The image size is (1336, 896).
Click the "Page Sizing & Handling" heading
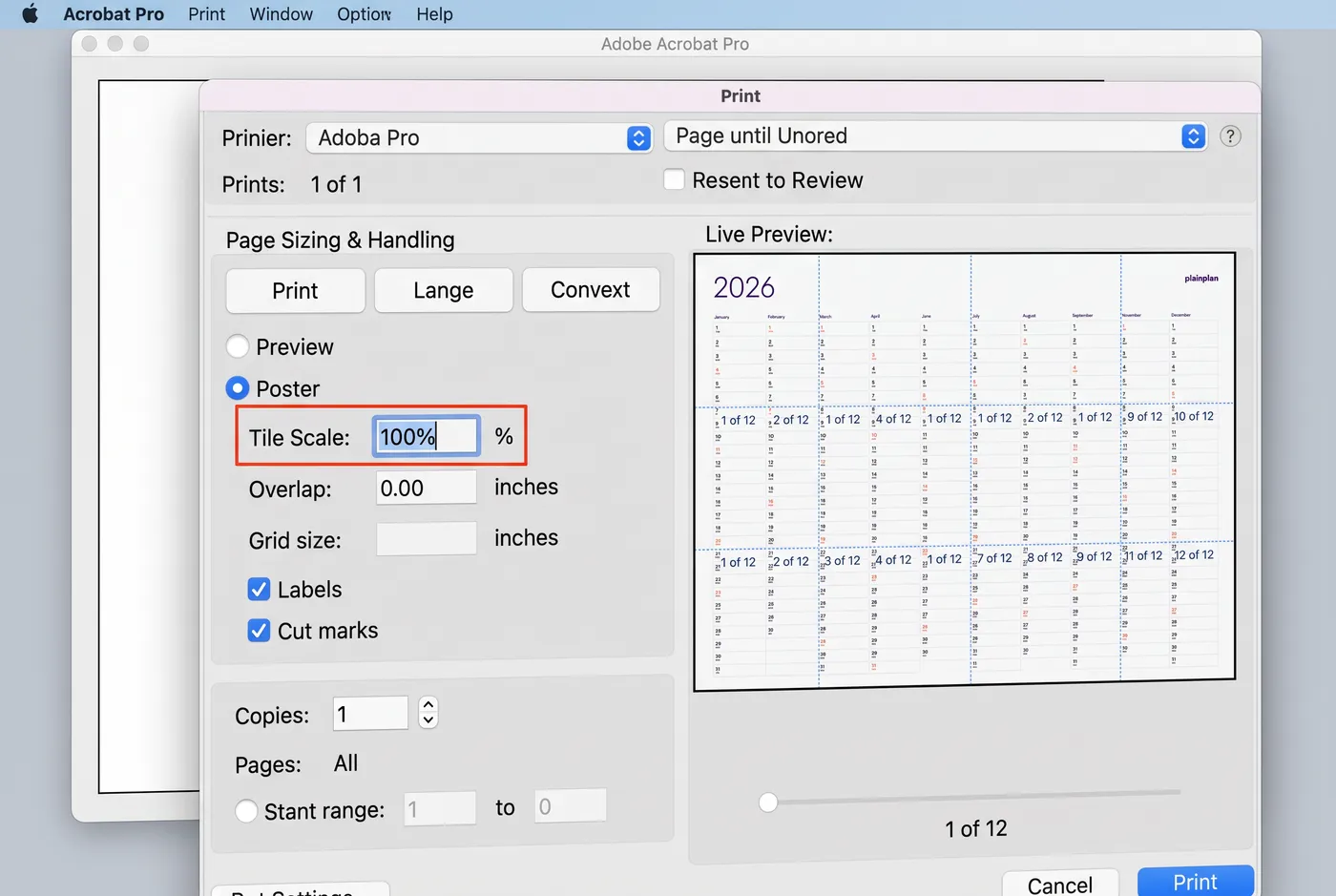click(x=341, y=240)
